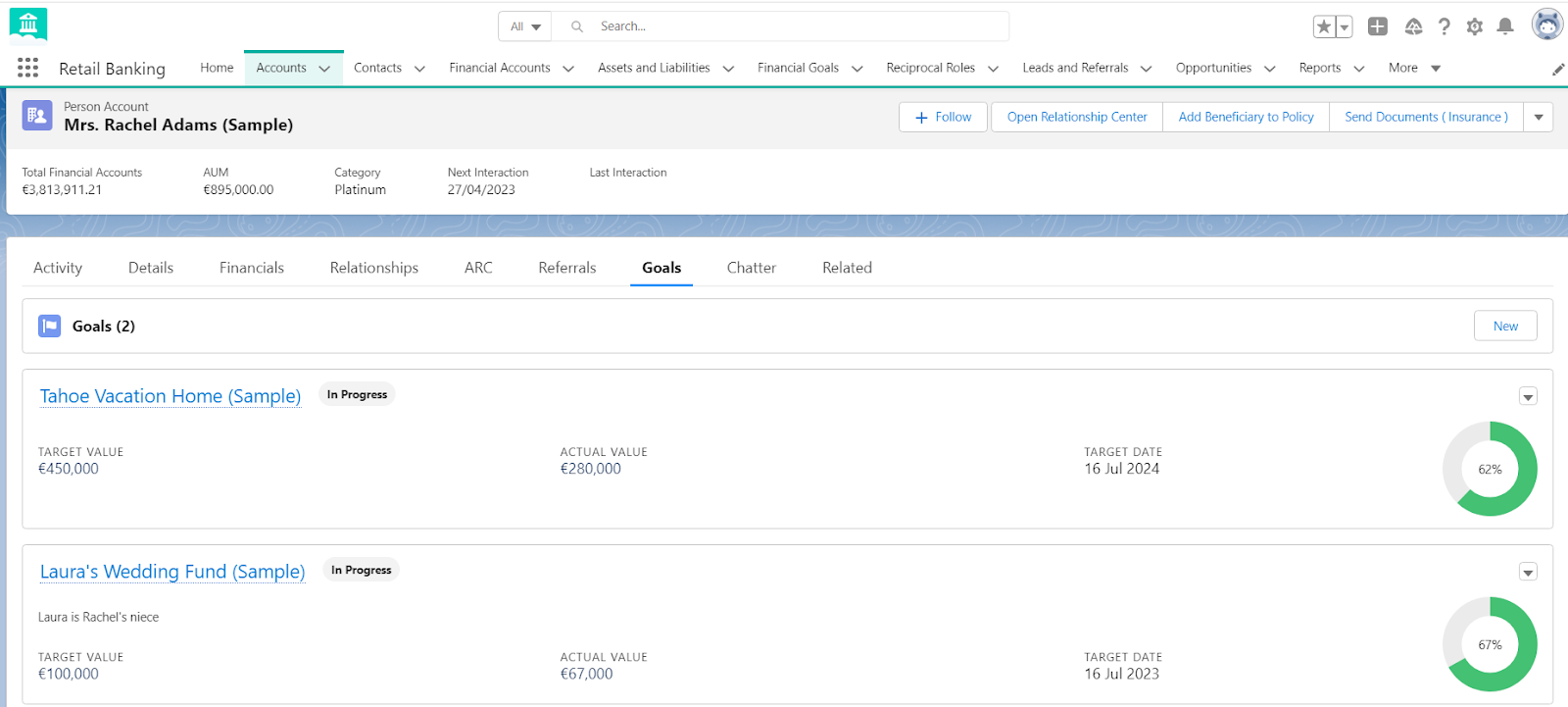The height and width of the screenshot is (707, 1568).
Task: Open the user profile avatar
Action: coord(1547,25)
